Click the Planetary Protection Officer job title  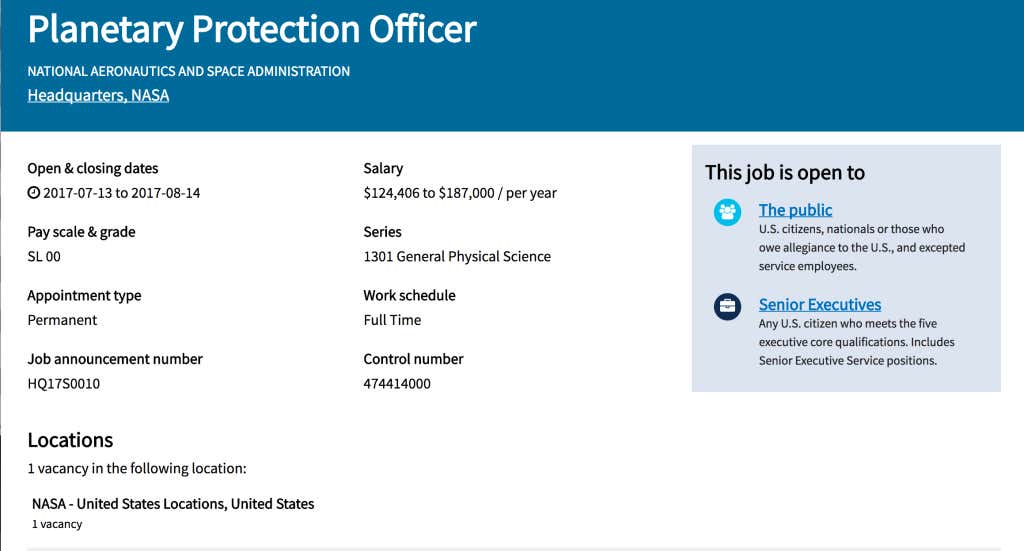(x=252, y=30)
